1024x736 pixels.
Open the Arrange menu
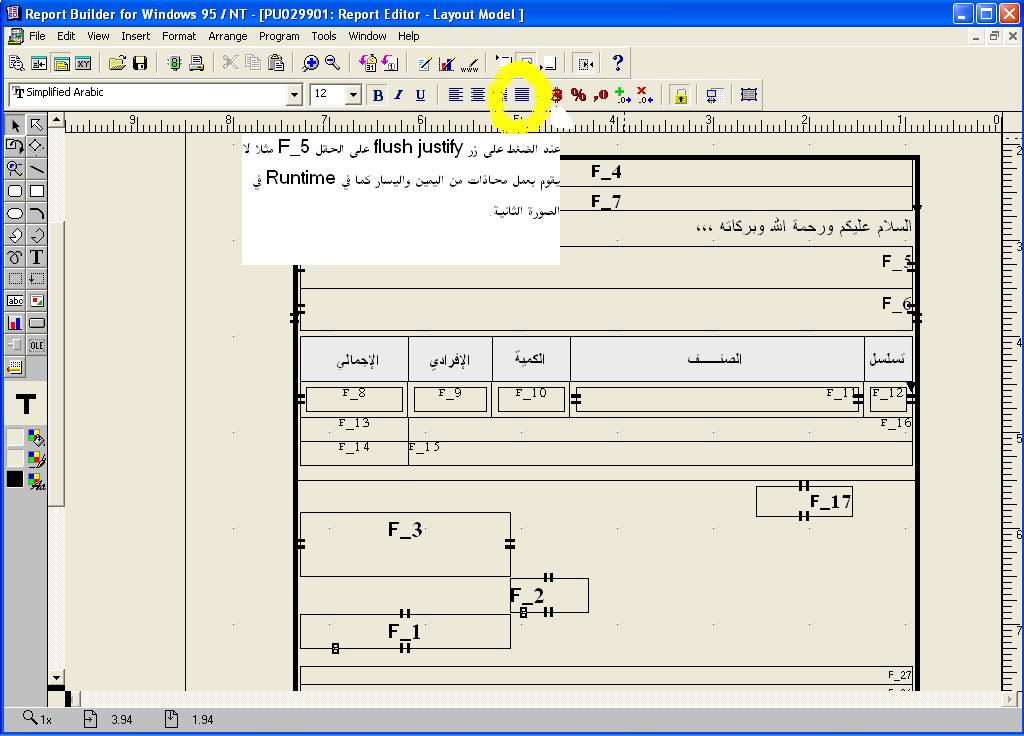(x=227, y=36)
